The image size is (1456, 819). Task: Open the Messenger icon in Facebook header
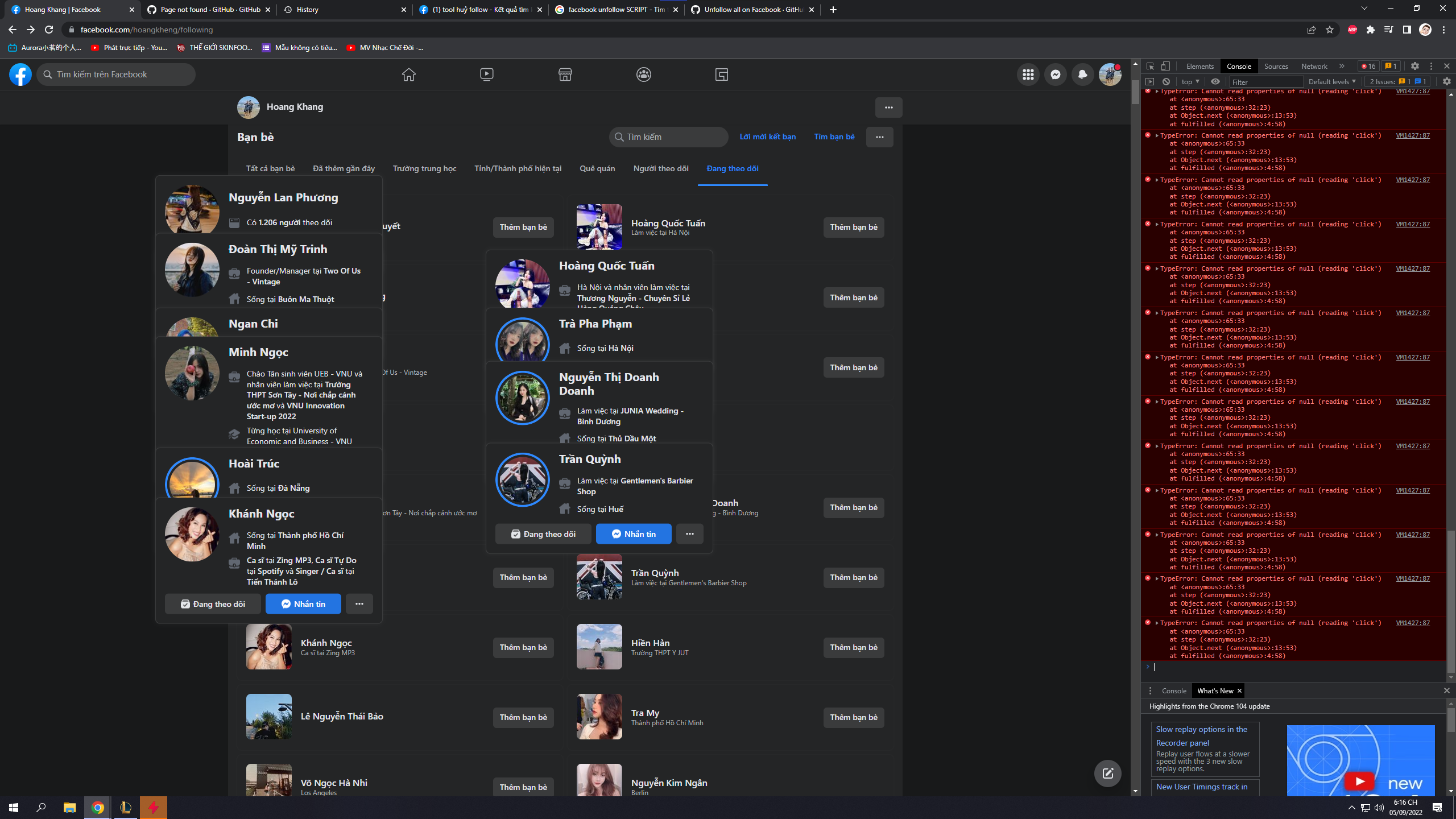[x=1056, y=75]
